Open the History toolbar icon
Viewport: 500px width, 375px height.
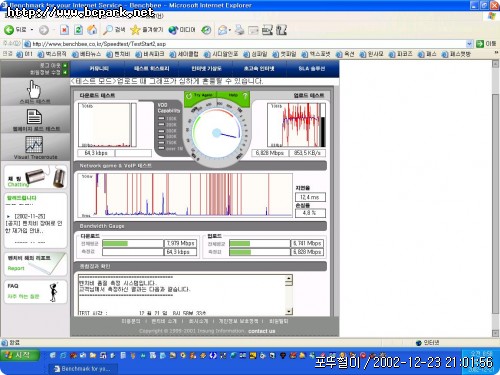[x=206, y=30]
